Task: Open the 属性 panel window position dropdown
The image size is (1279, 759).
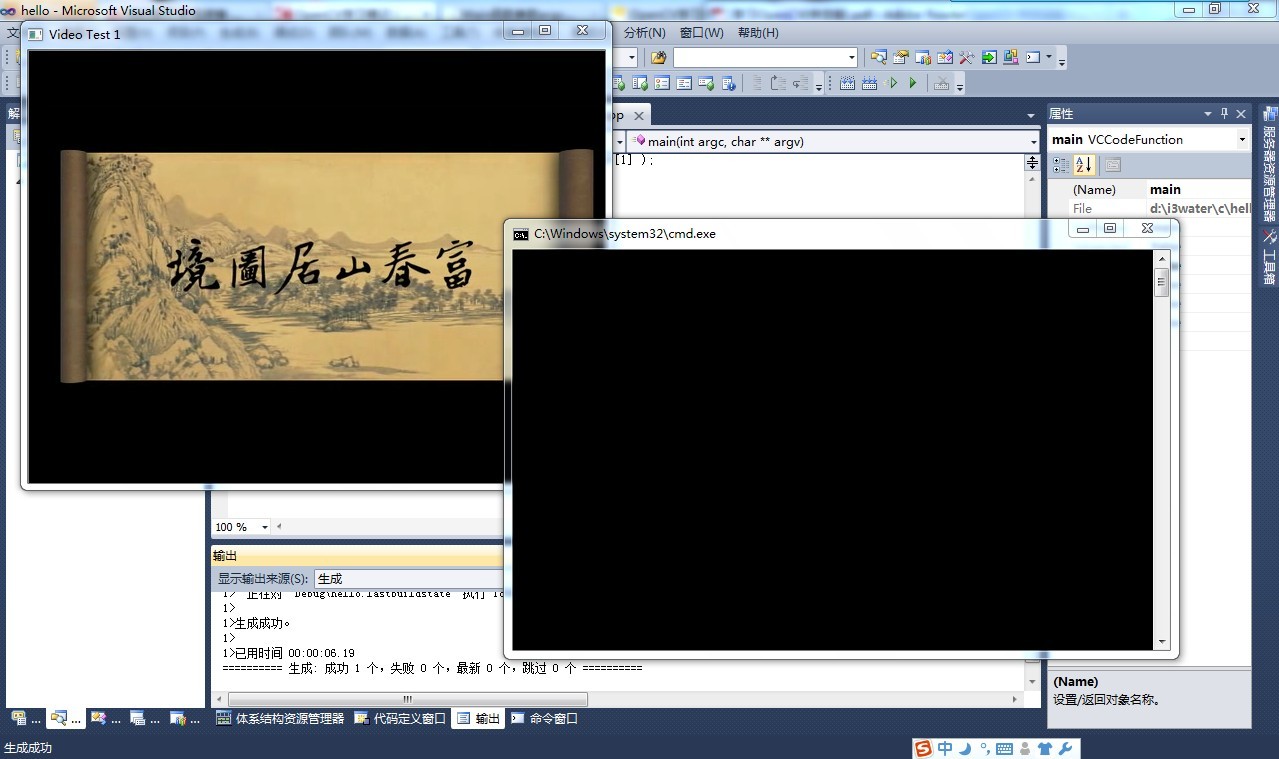Action: pyautogui.click(x=1208, y=114)
